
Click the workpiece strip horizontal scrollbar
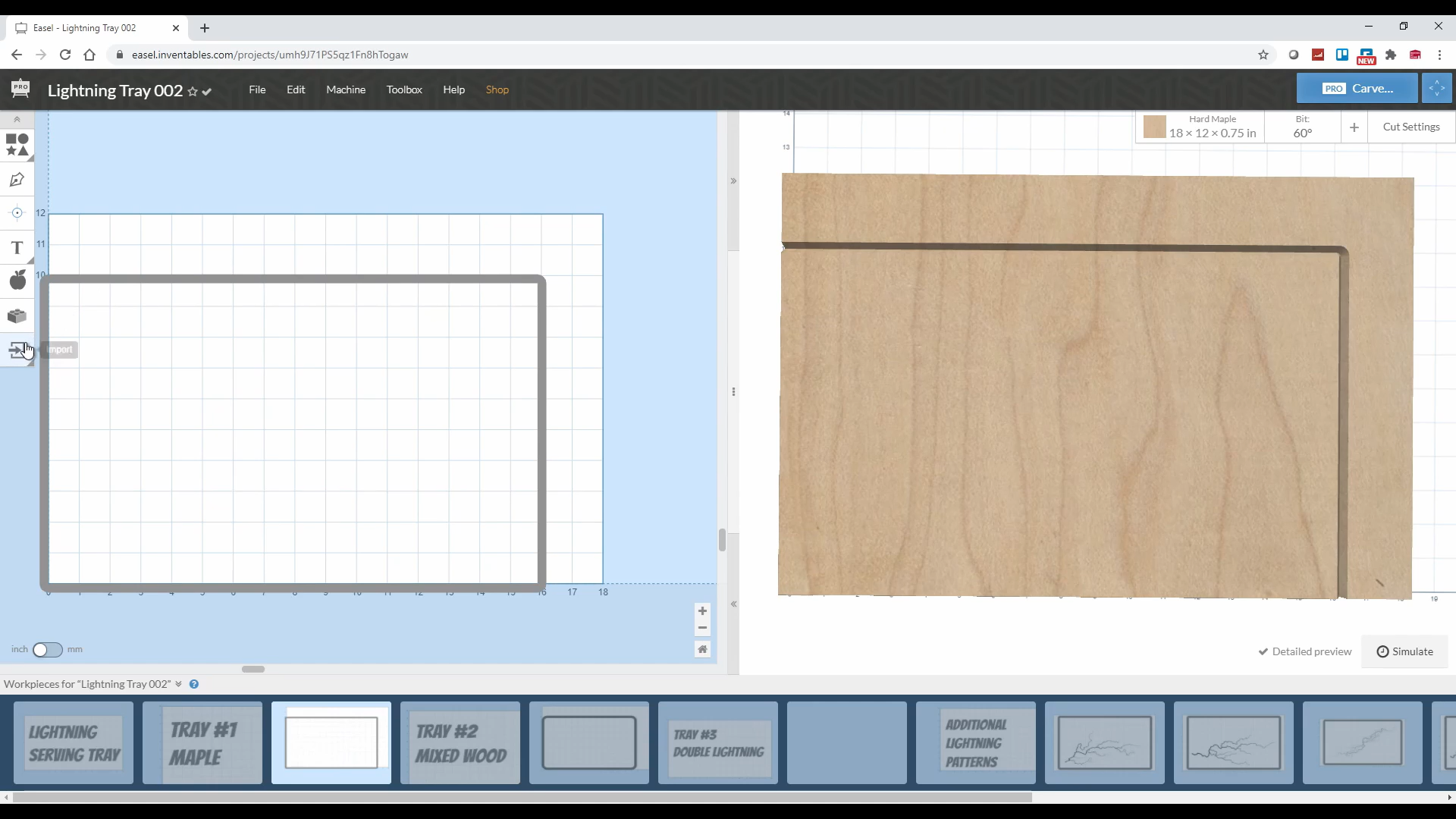point(522,797)
